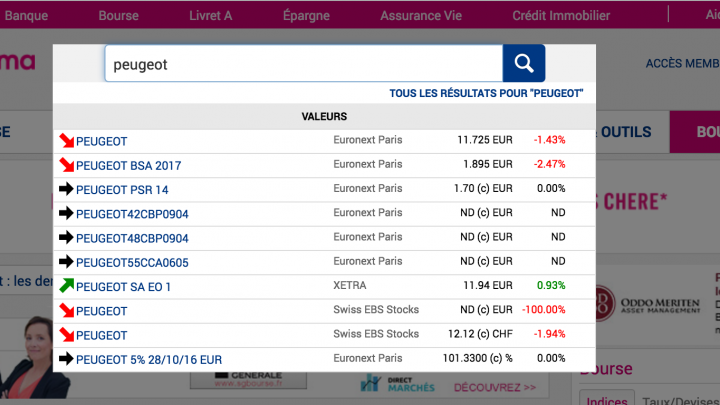Click the -100.00% variation value

[544, 310]
